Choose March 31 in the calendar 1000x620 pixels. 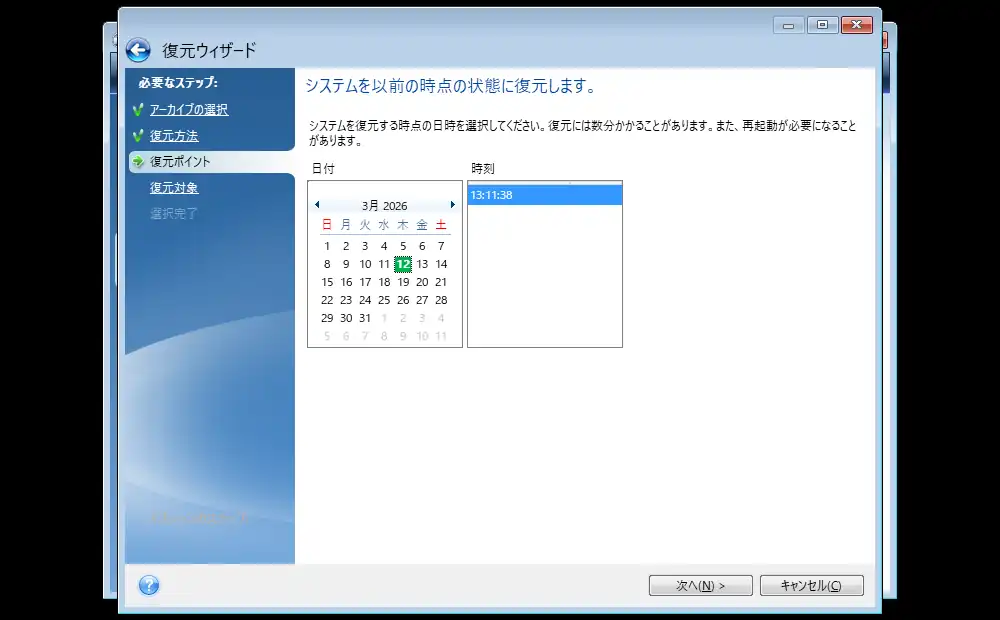(365, 318)
